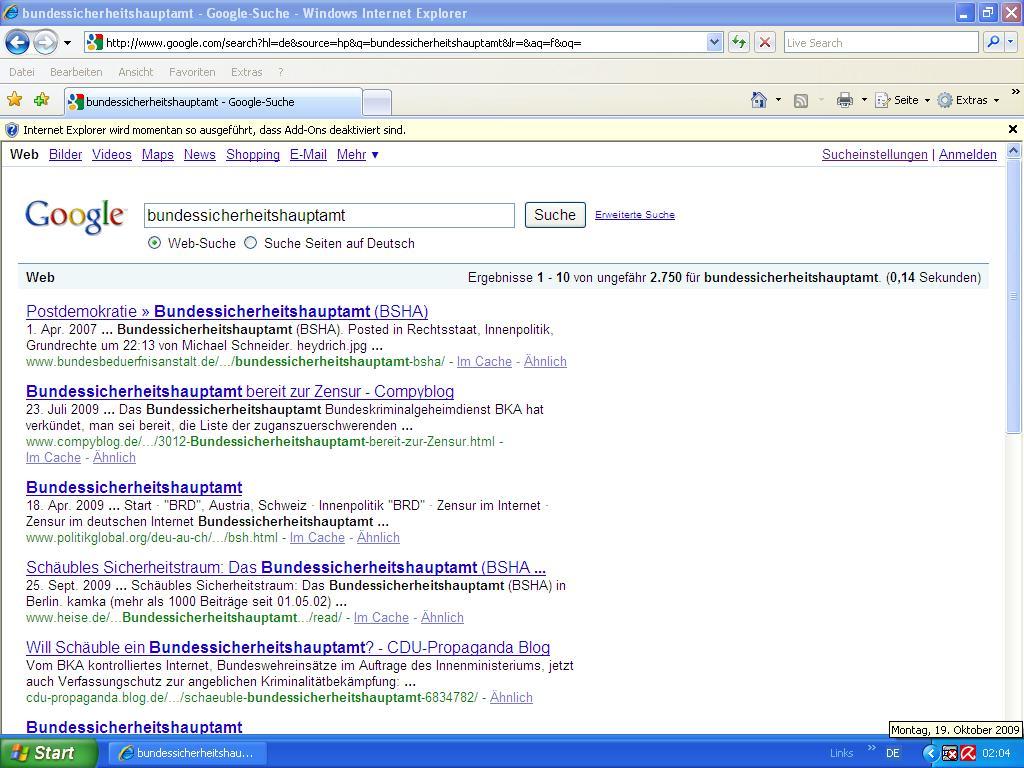Click the DE language indicator

pyautogui.click(x=893, y=753)
